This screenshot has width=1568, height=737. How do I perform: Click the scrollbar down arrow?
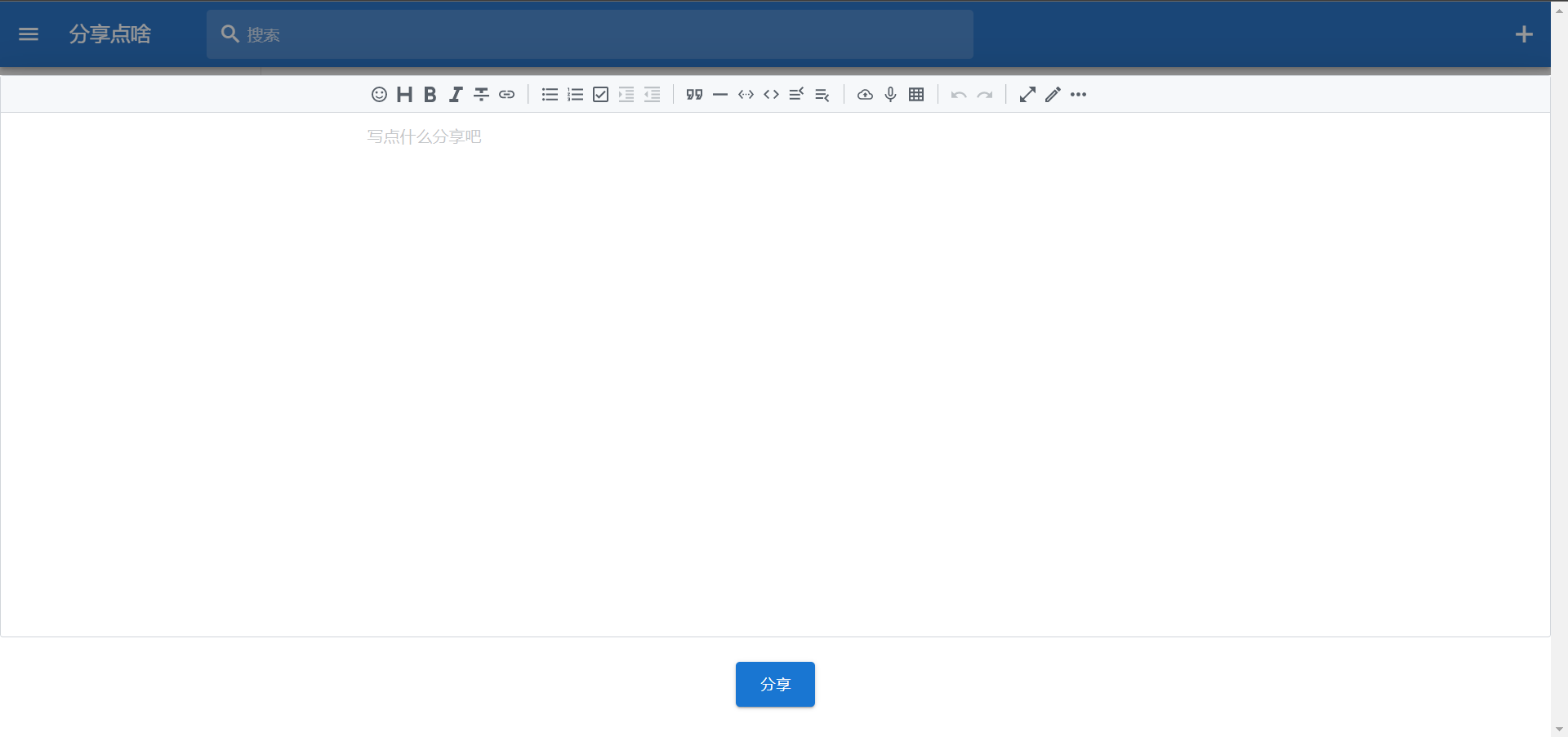1559,729
